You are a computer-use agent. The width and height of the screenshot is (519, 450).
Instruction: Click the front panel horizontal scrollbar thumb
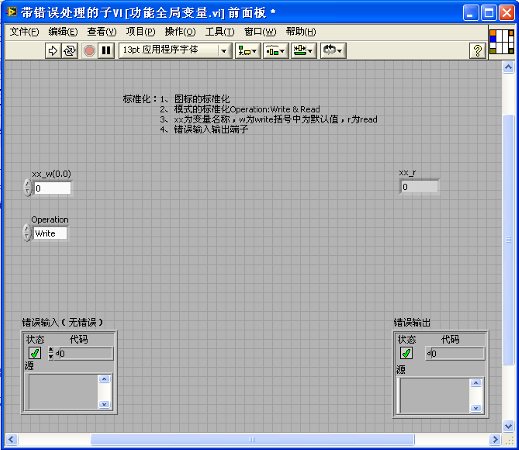253,440
